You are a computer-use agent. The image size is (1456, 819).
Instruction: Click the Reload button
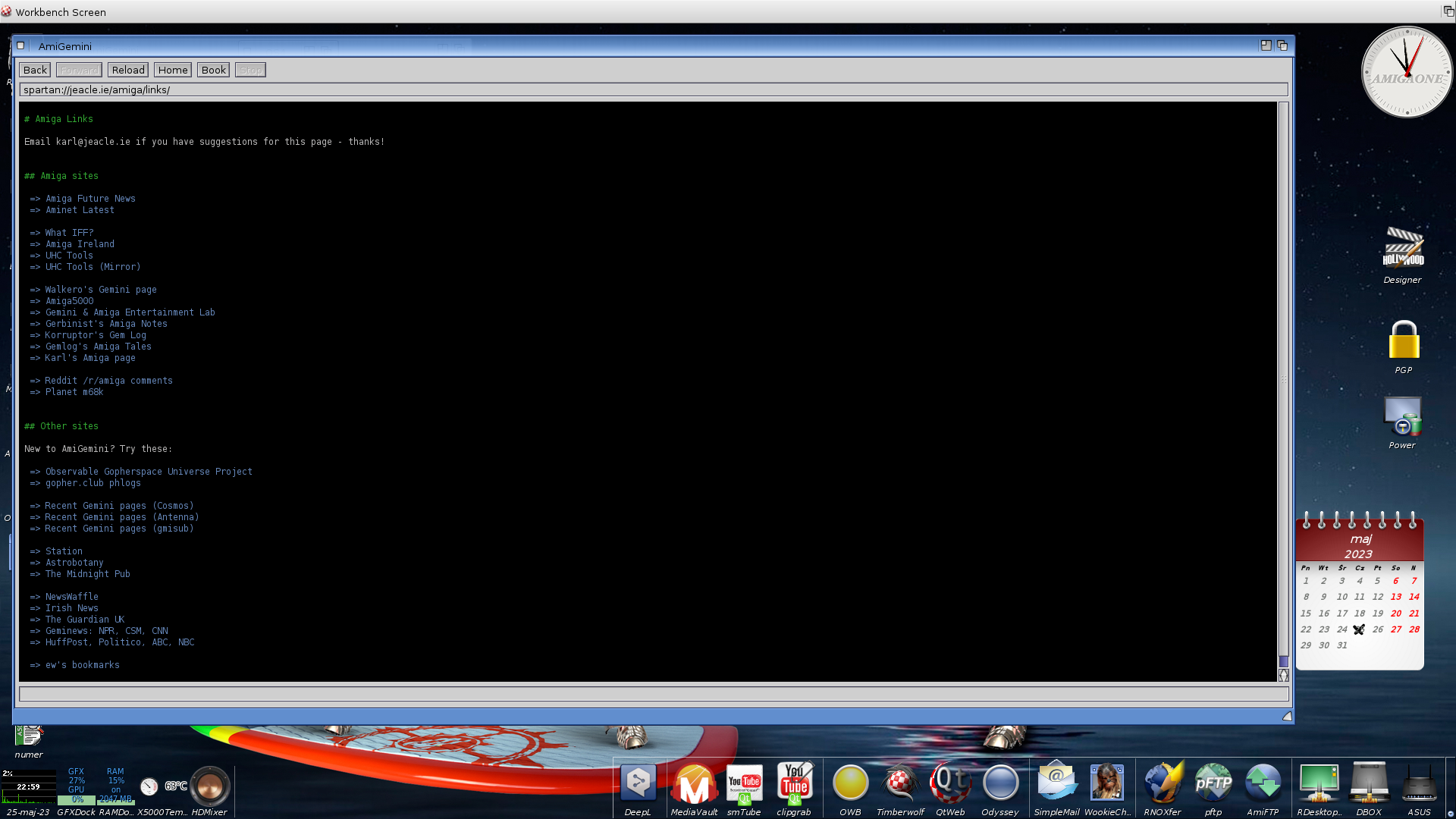click(128, 70)
